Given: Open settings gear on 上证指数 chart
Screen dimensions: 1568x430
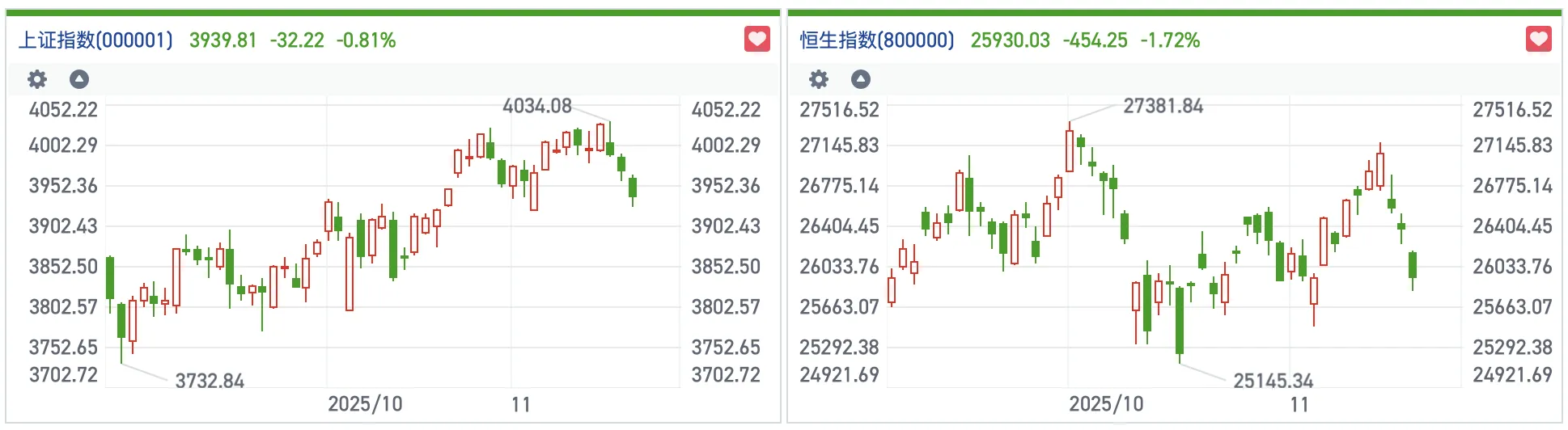Looking at the screenshot, I should click(37, 79).
